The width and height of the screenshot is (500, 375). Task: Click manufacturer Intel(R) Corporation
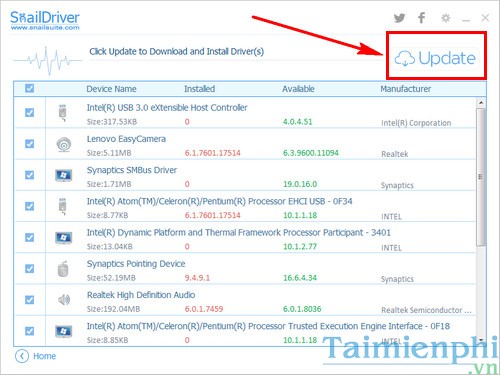[x=416, y=123]
